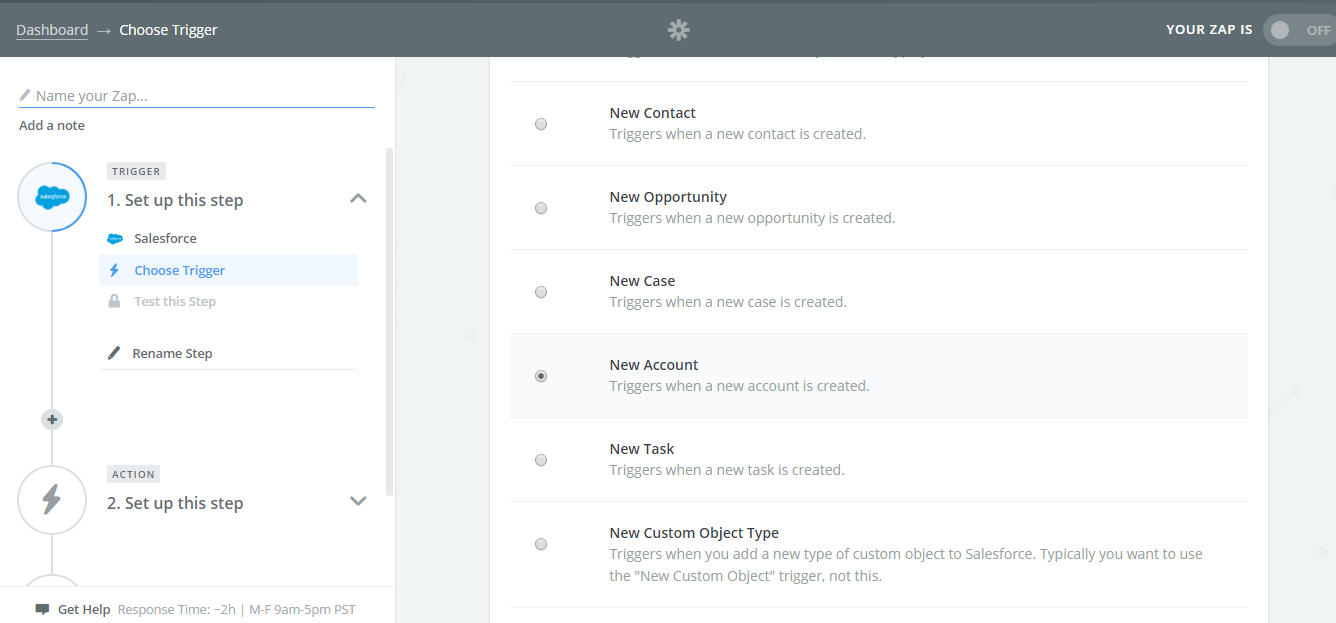1336x623 pixels.
Task: Click the Zapier gear logo in header
Action: click(679, 30)
